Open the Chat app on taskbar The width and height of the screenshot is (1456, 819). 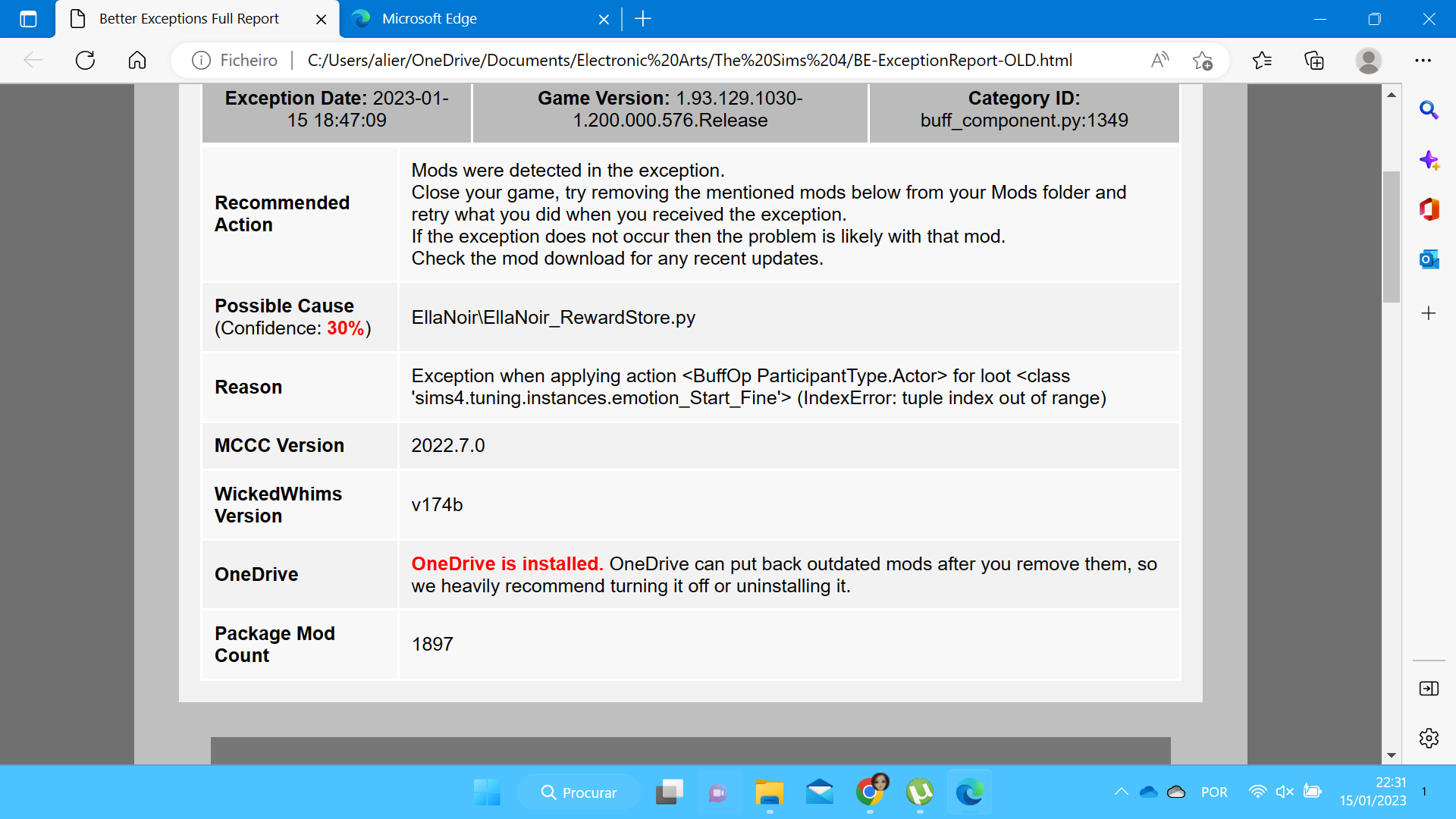(x=718, y=792)
